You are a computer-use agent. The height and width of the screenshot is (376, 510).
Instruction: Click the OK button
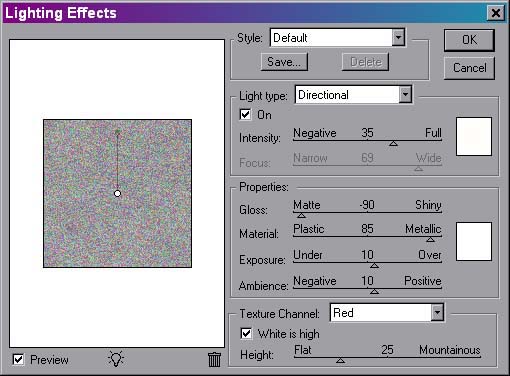(x=469, y=40)
